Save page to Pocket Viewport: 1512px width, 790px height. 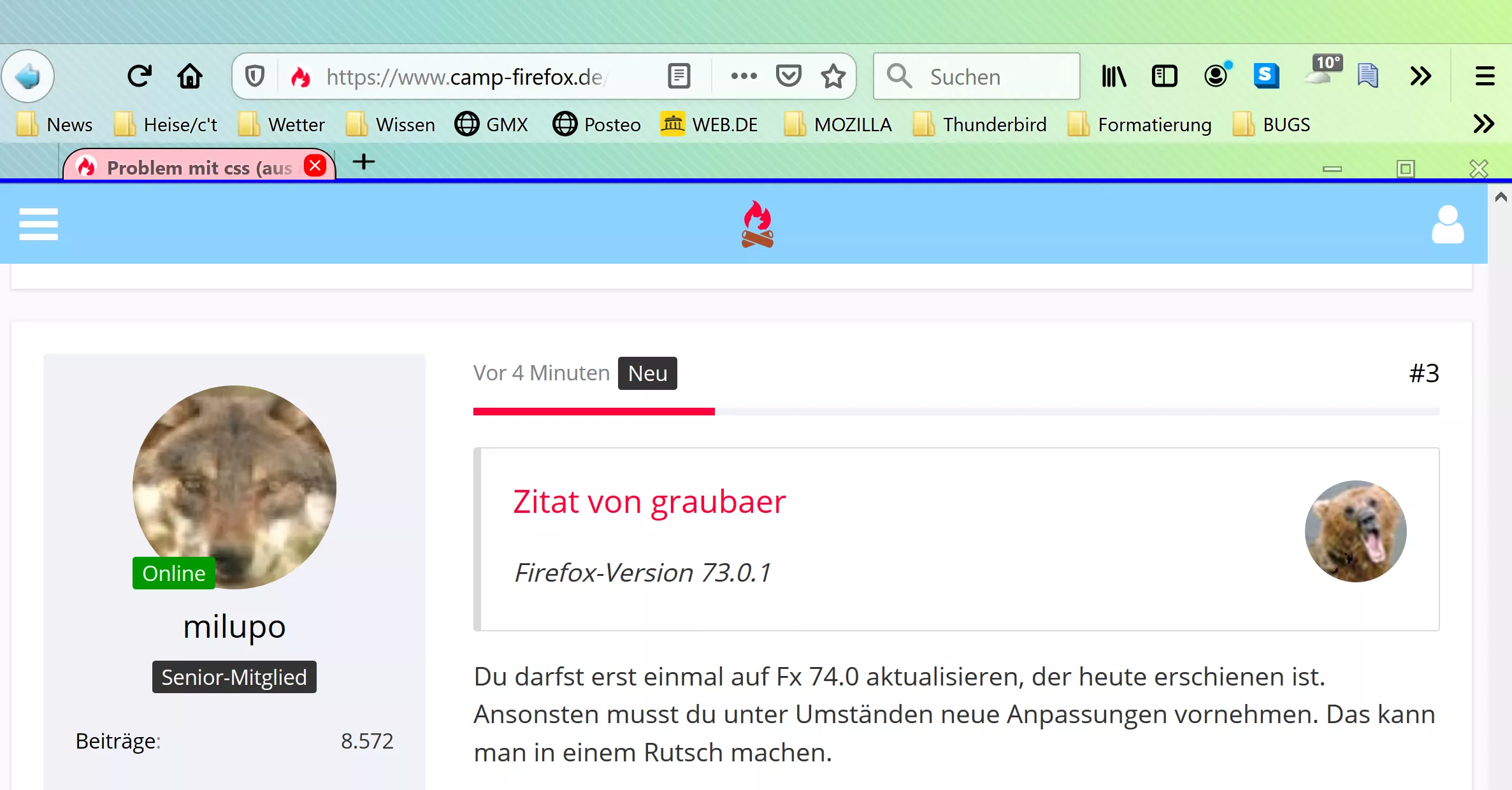[x=788, y=76]
